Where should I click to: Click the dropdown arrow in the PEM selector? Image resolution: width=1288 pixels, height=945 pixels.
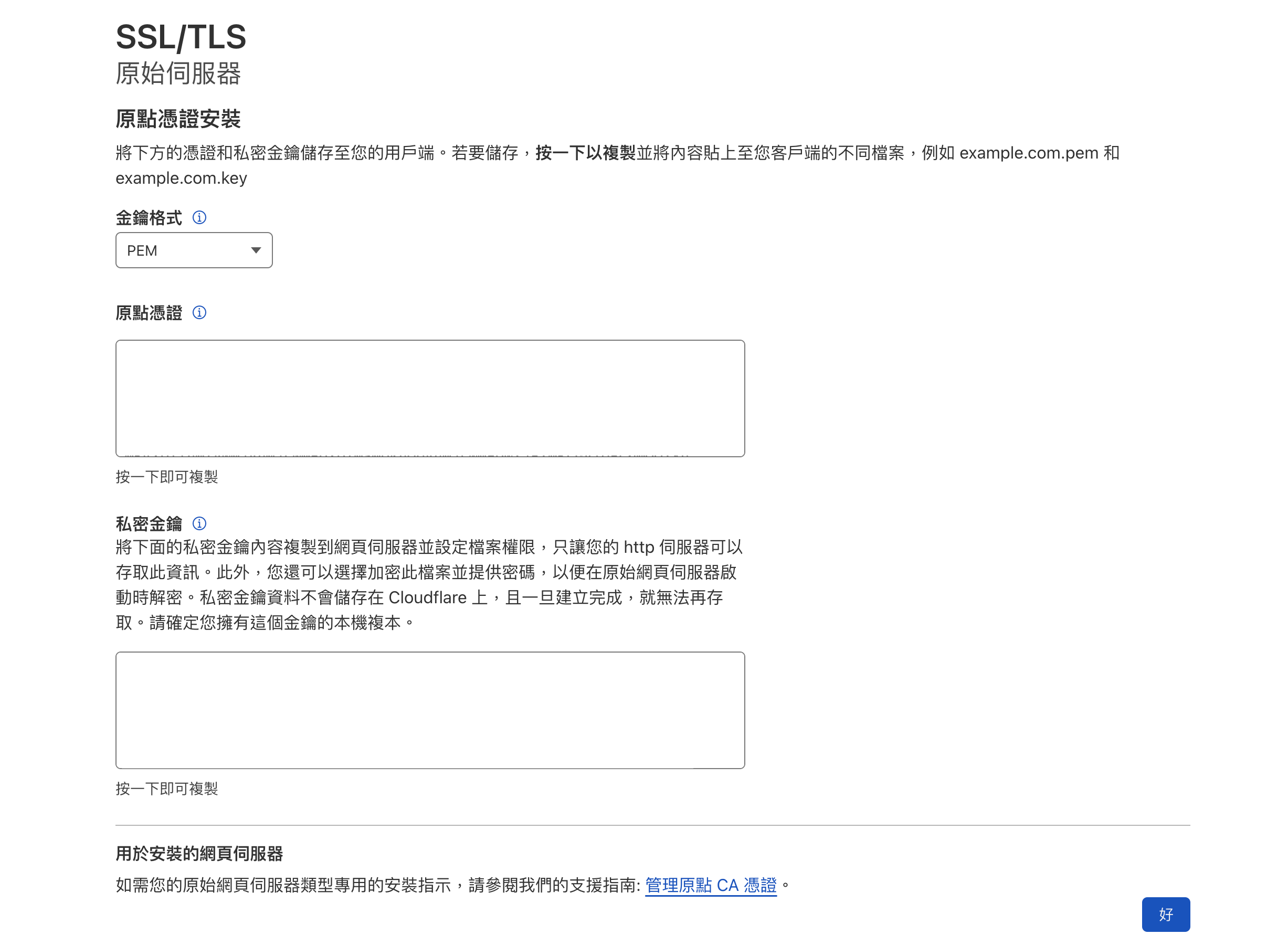(256, 250)
